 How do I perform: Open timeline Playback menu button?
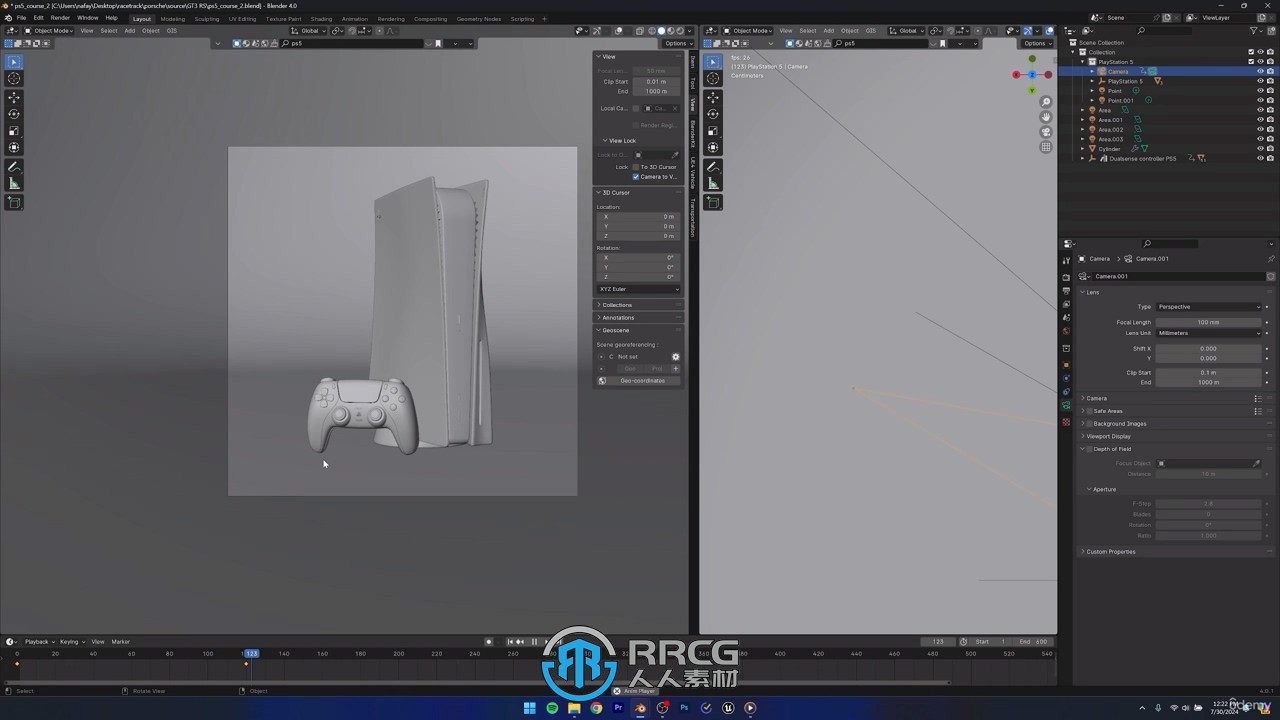38,642
